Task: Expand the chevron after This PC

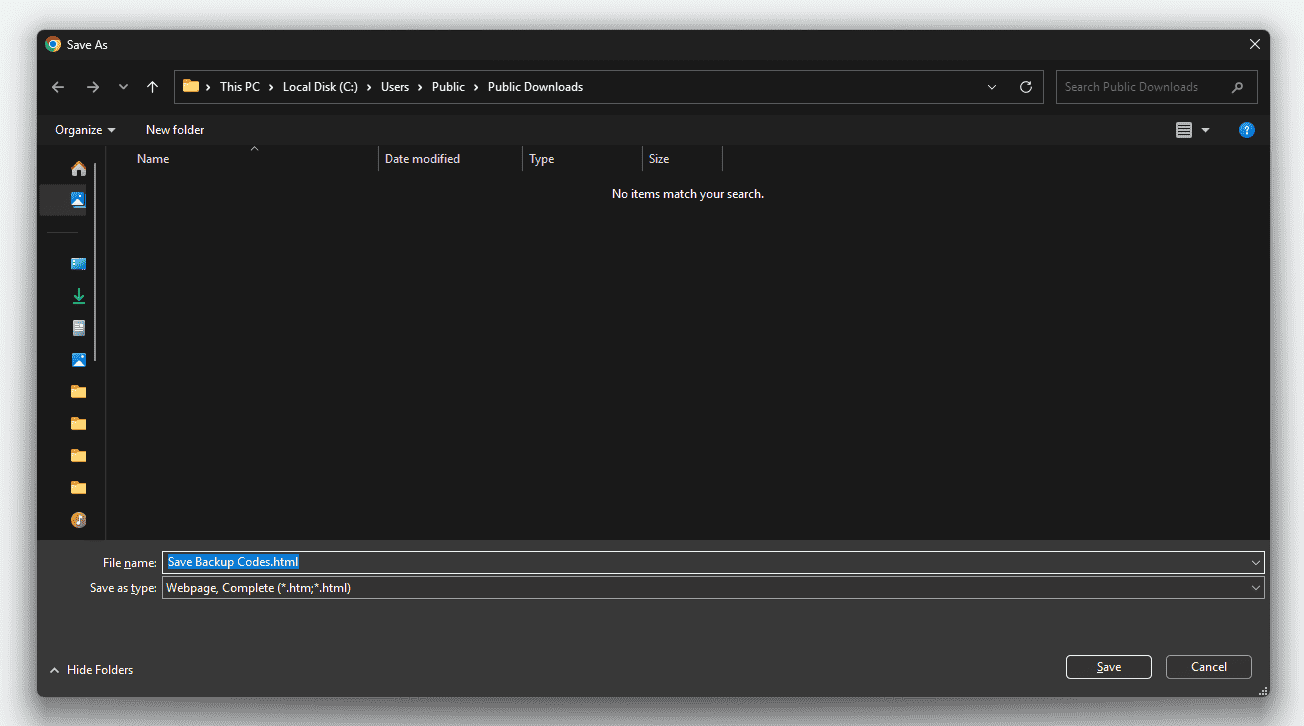Action: (x=271, y=87)
